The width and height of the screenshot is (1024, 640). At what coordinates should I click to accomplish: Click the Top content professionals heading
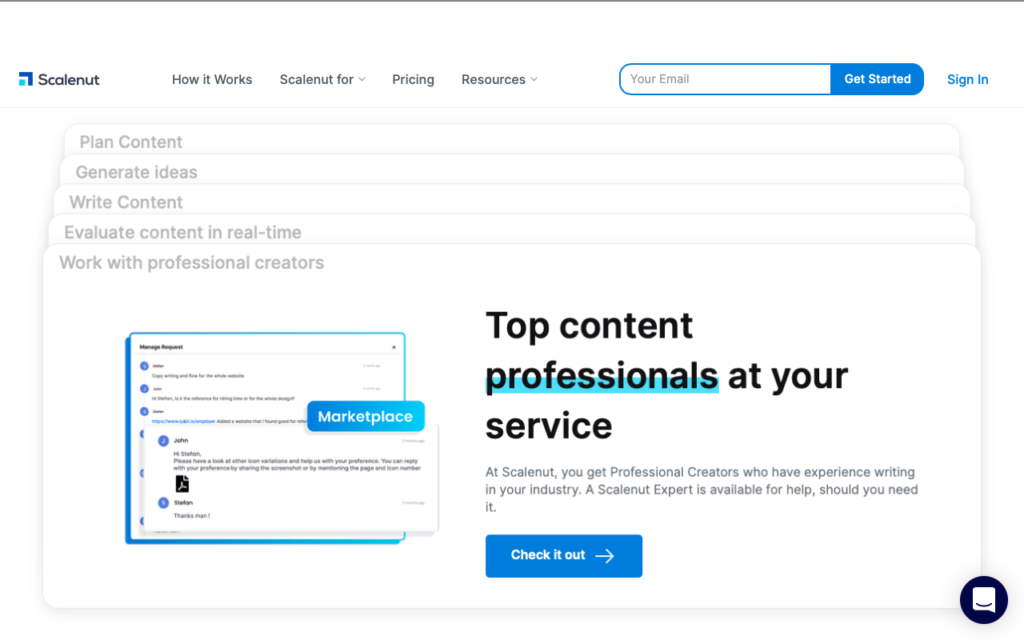666,376
